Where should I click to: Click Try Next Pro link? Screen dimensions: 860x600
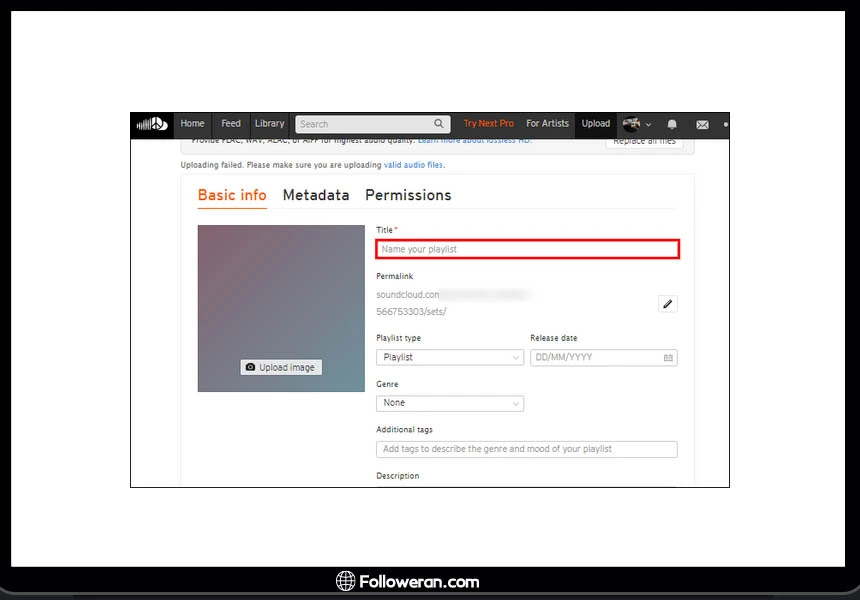click(488, 124)
